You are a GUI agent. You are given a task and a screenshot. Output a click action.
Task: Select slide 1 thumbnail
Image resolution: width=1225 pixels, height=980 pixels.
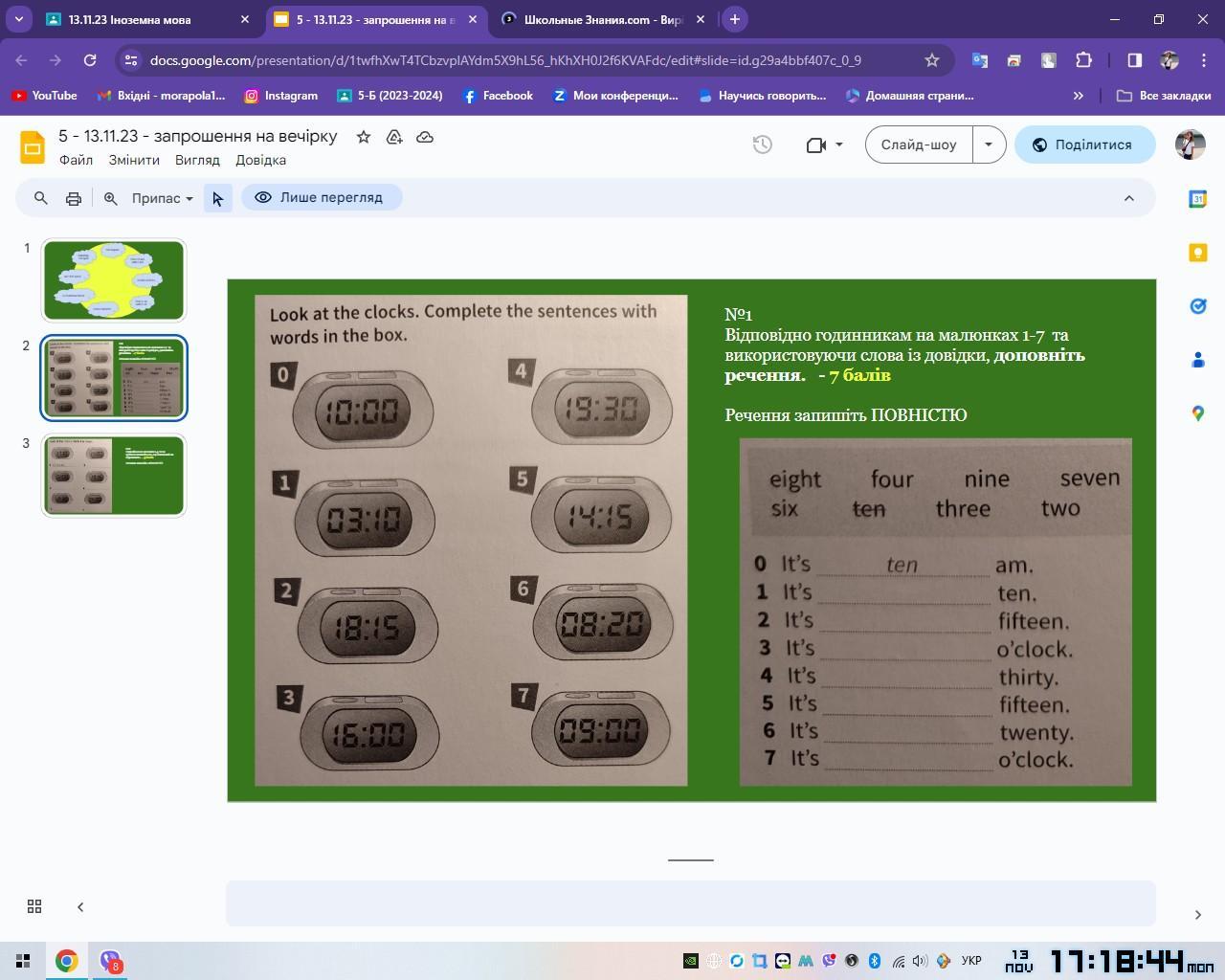tap(114, 279)
